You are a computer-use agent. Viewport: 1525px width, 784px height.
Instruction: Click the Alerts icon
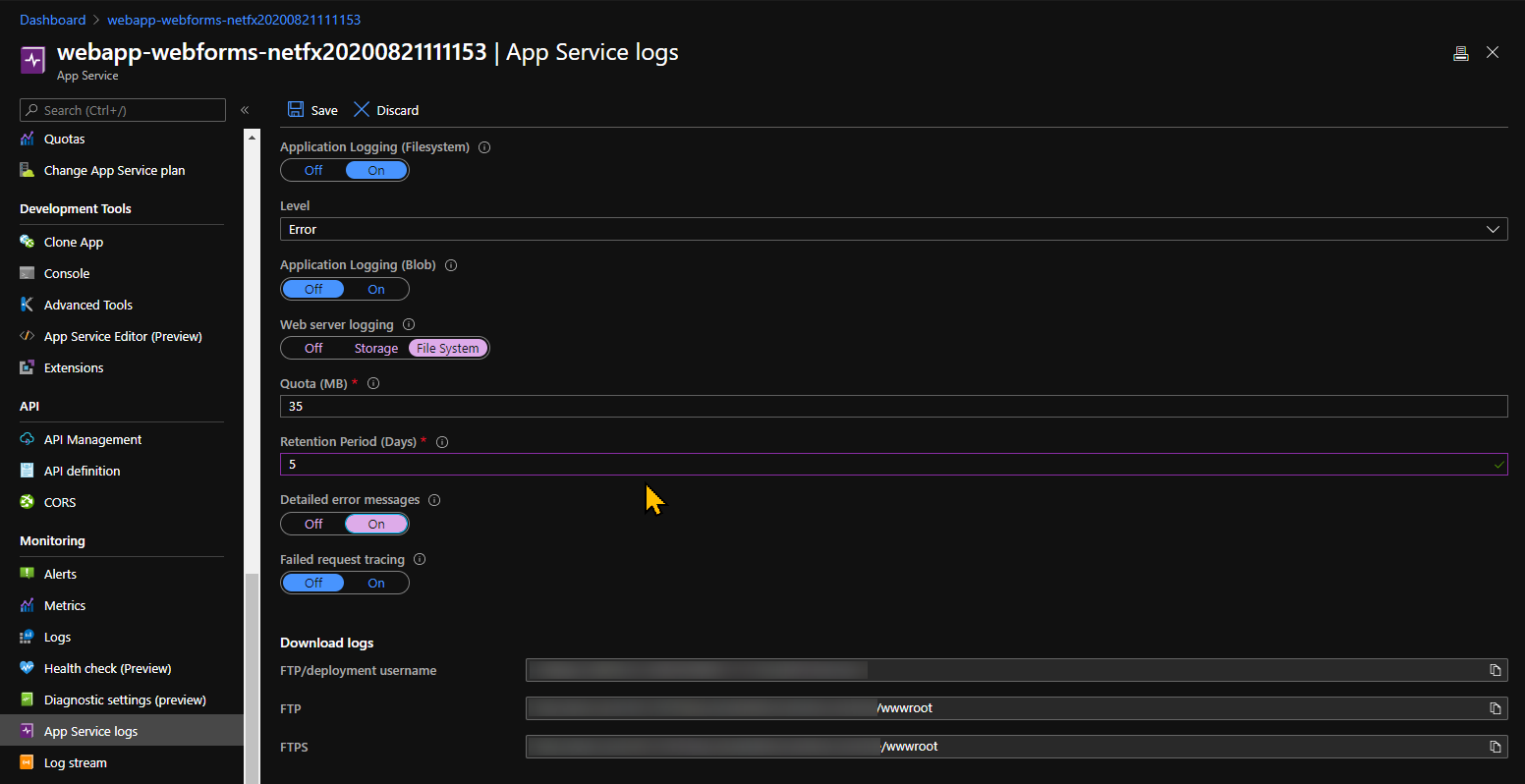pos(27,574)
